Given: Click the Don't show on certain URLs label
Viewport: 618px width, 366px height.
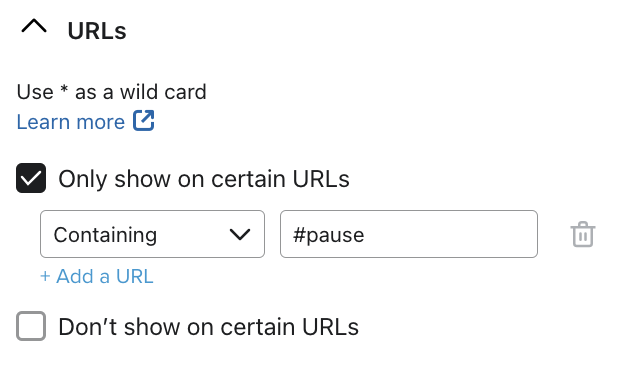Looking at the screenshot, I should point(208,327).
